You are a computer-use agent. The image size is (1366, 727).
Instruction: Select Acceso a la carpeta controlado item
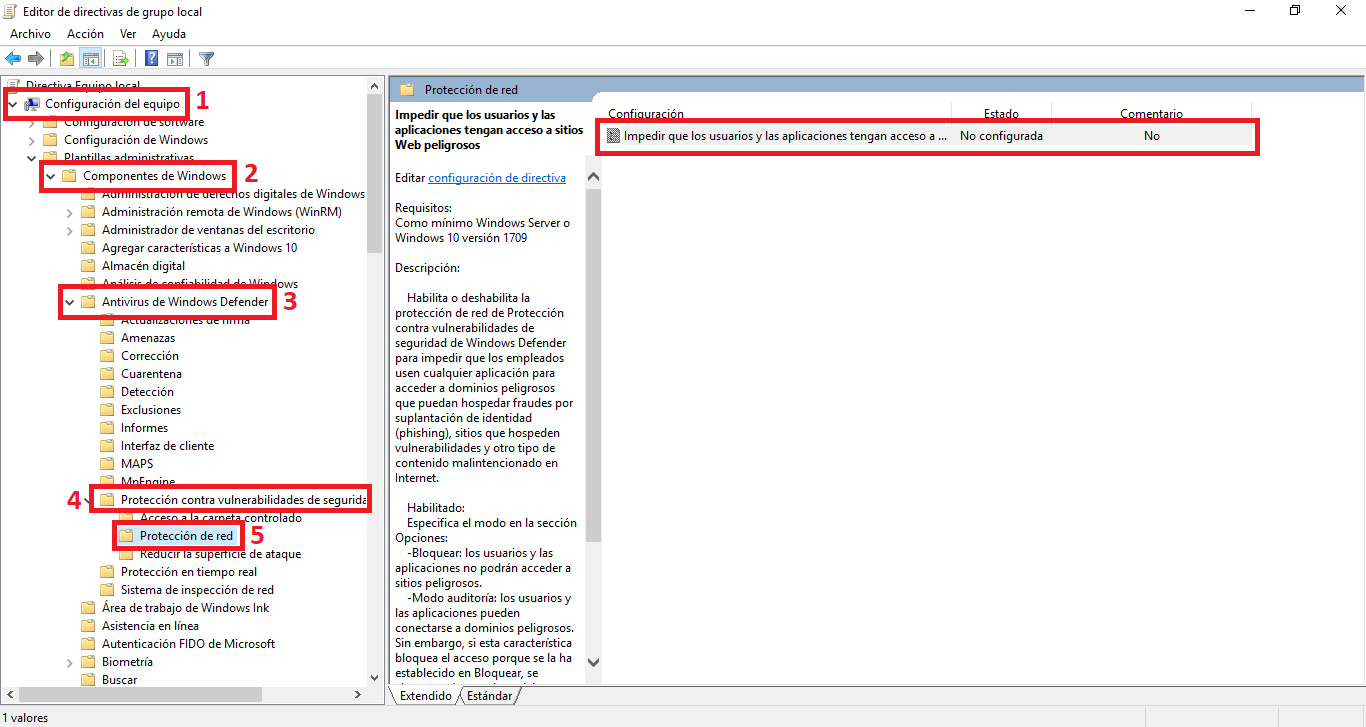[220, 518]
